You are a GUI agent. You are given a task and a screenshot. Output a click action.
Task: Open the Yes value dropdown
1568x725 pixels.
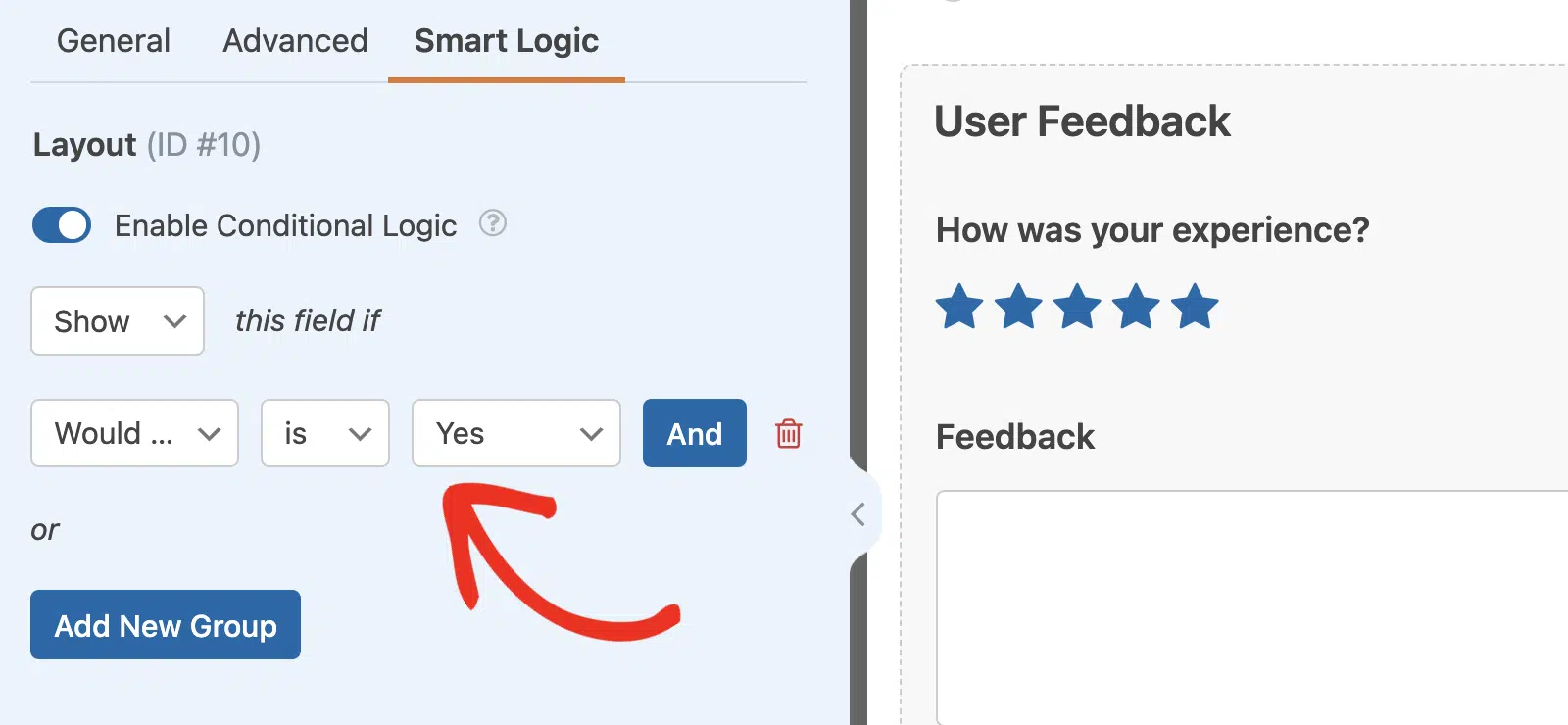coord(516,433)
